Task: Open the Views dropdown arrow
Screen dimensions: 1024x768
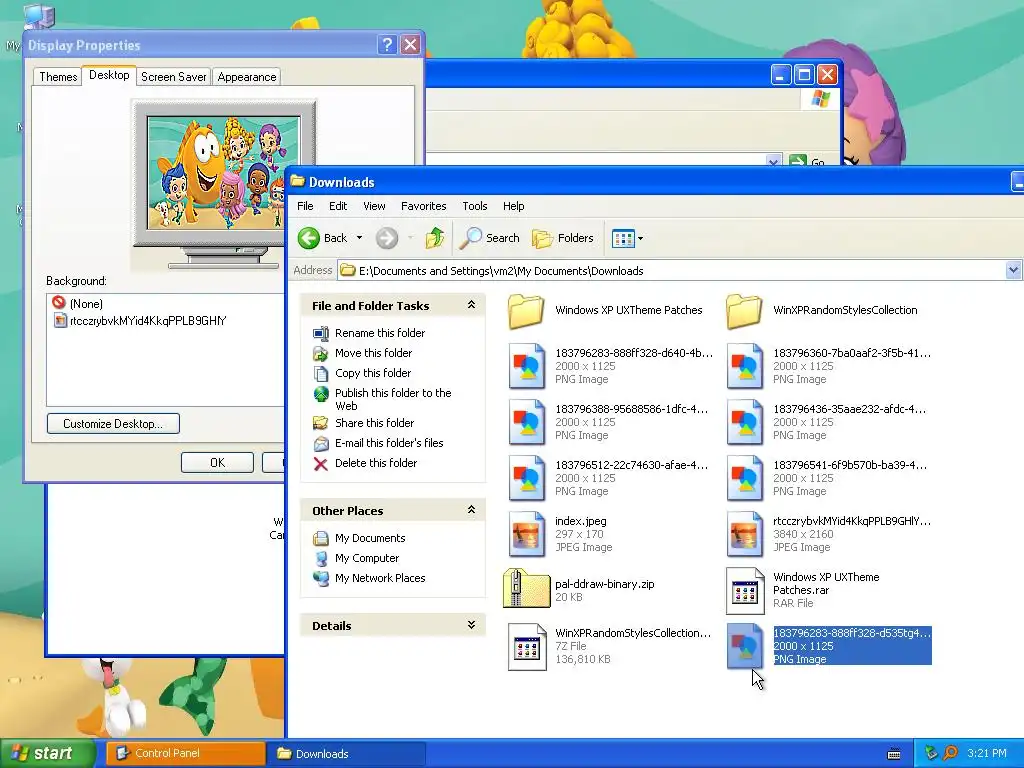Action: [640, 238]
